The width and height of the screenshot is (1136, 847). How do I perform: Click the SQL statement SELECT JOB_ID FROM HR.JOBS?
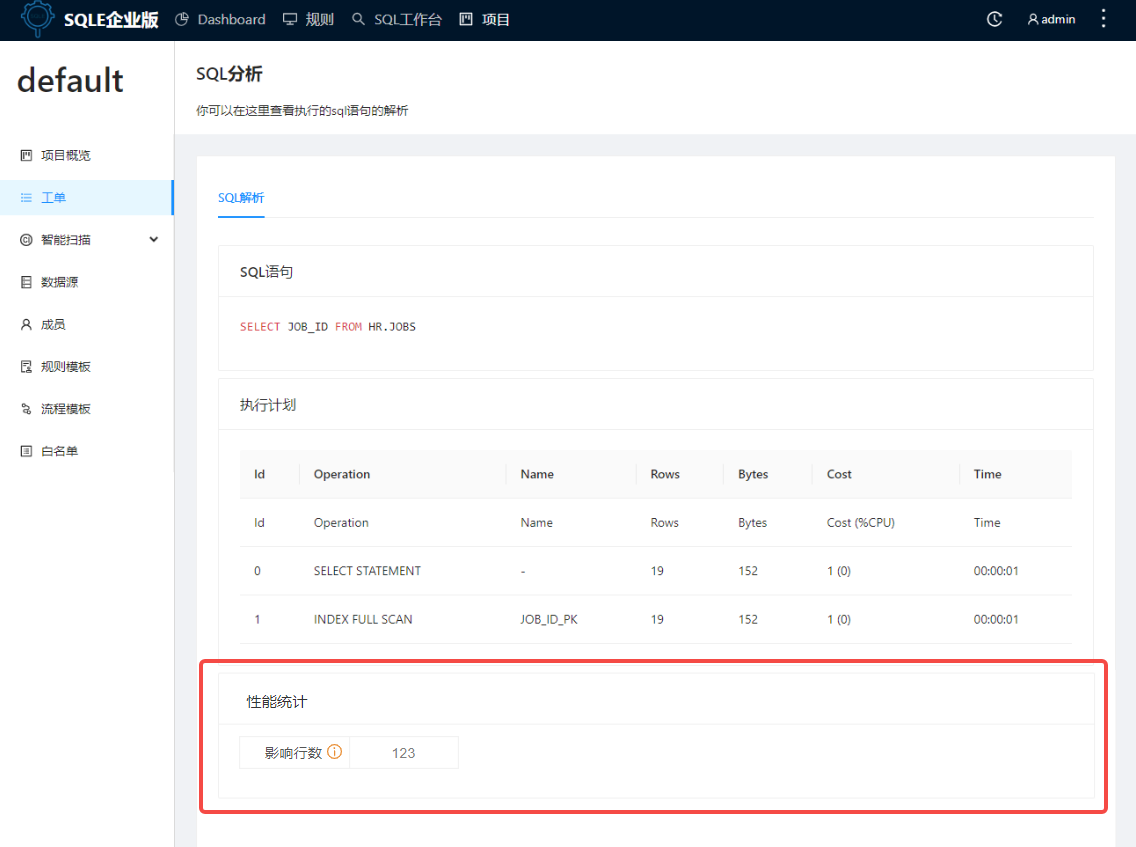coord(327,327)
